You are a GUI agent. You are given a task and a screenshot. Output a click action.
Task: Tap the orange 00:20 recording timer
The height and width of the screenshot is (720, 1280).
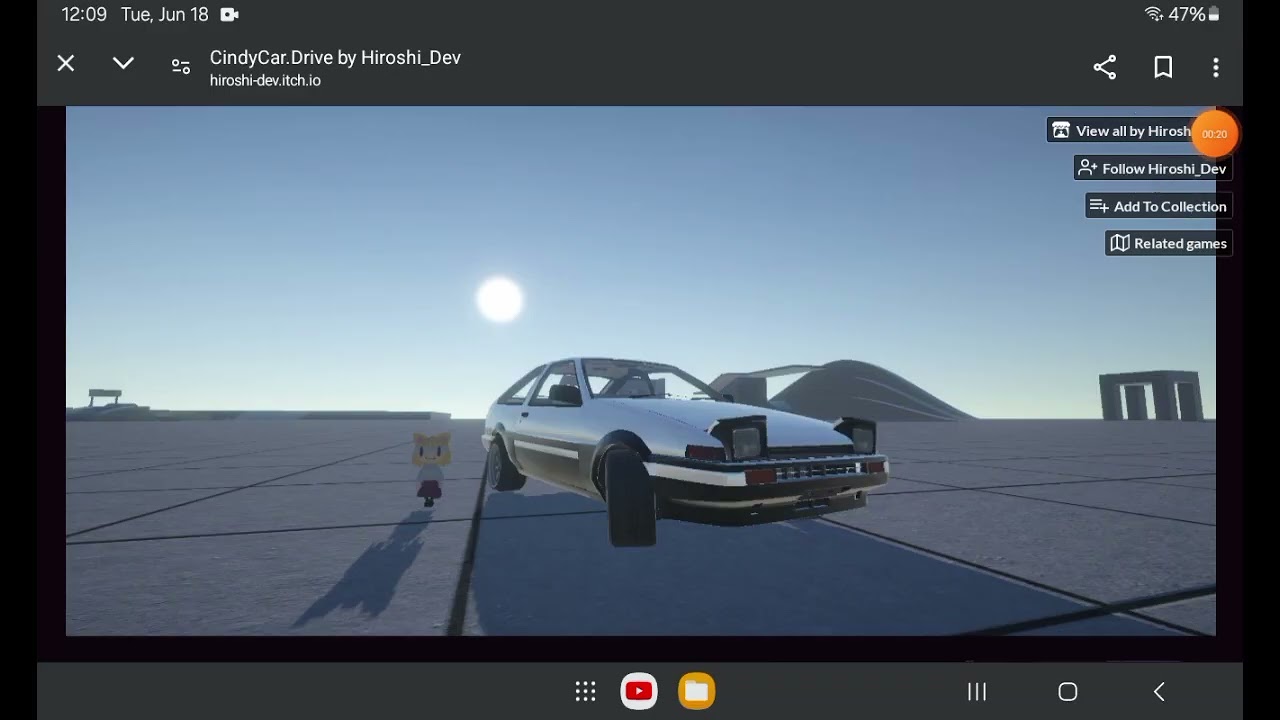1215,134
